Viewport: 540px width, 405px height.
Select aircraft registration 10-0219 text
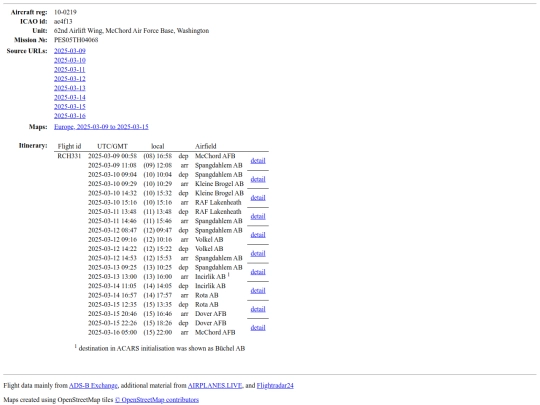pyautogui.click(x=65, y=12)
